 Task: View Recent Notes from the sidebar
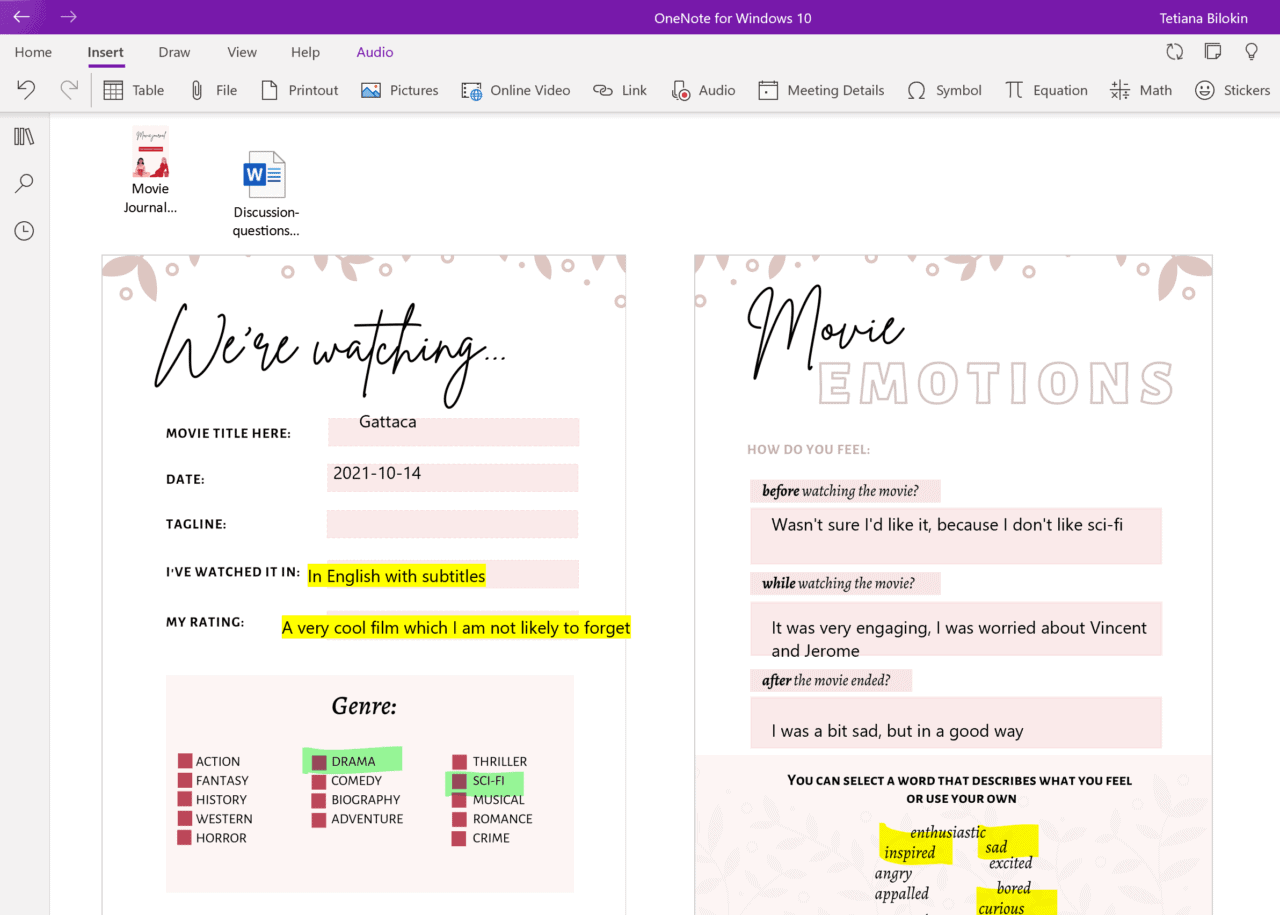(24, 231)
